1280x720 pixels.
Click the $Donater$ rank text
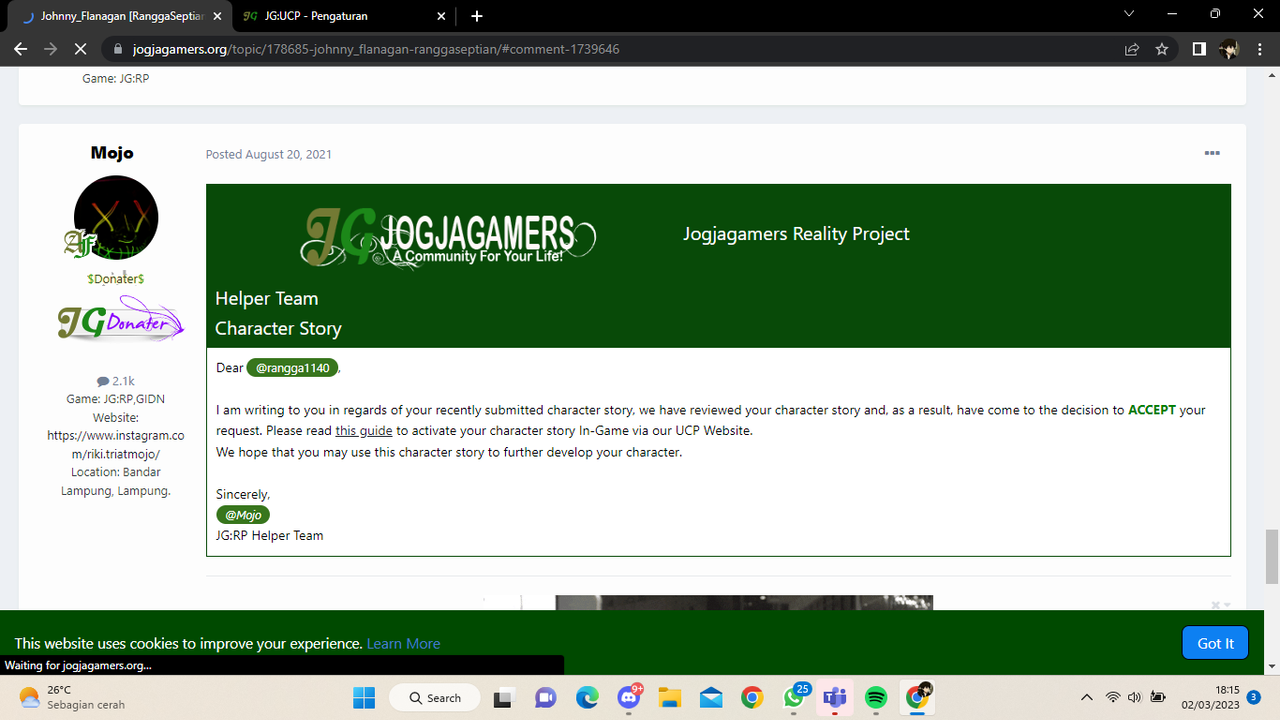tap(115, 279)
